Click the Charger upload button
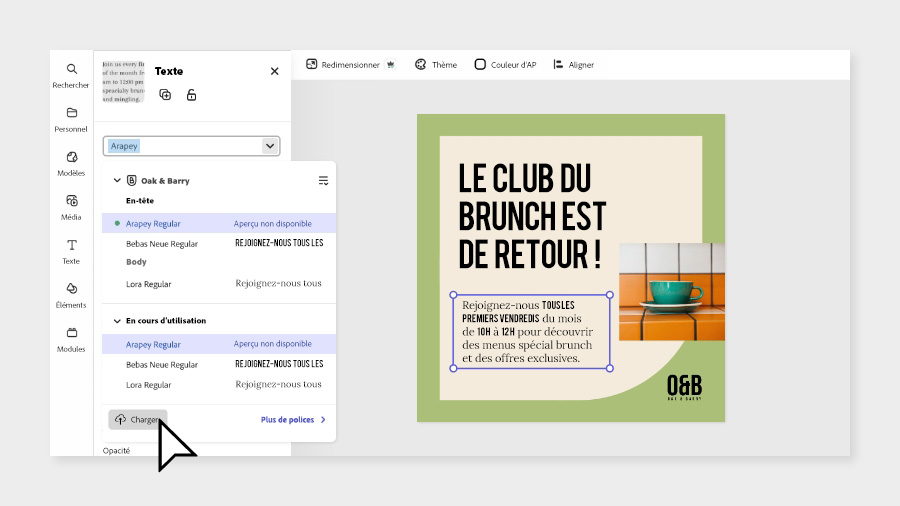 [138, 419]
